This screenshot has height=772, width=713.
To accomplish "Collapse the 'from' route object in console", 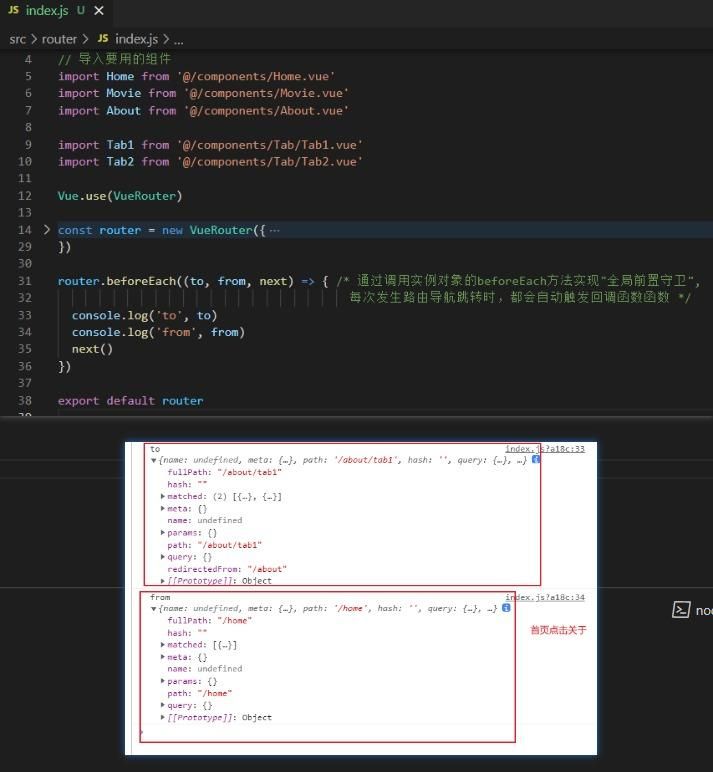I will [x=153, y=608].
